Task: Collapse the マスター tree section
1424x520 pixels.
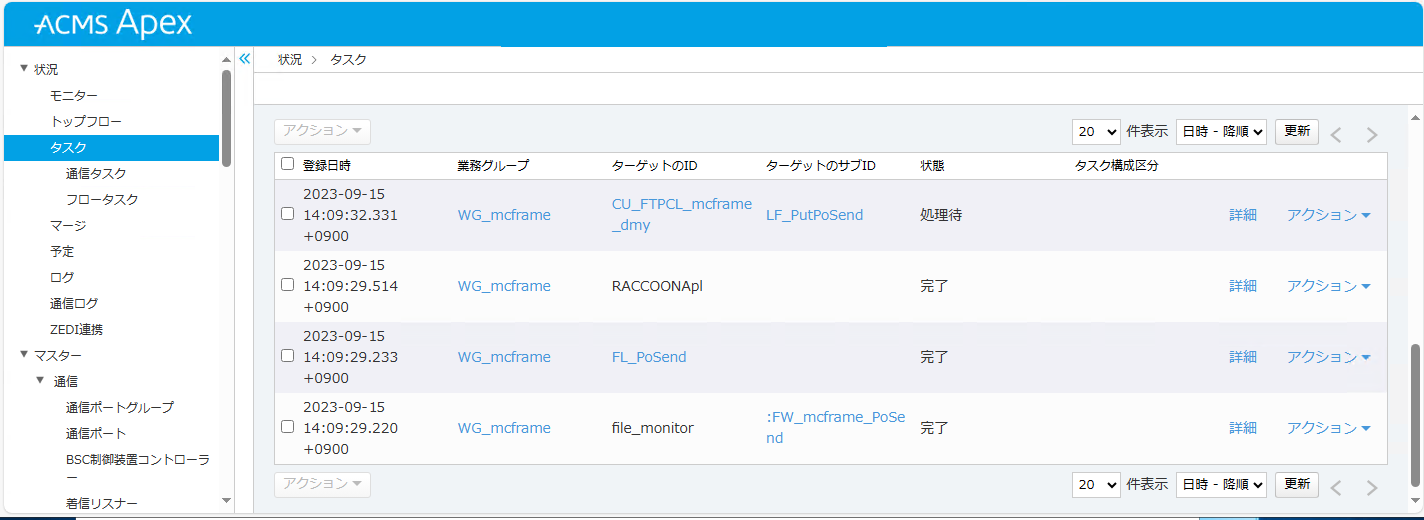Action: (24, 355)
